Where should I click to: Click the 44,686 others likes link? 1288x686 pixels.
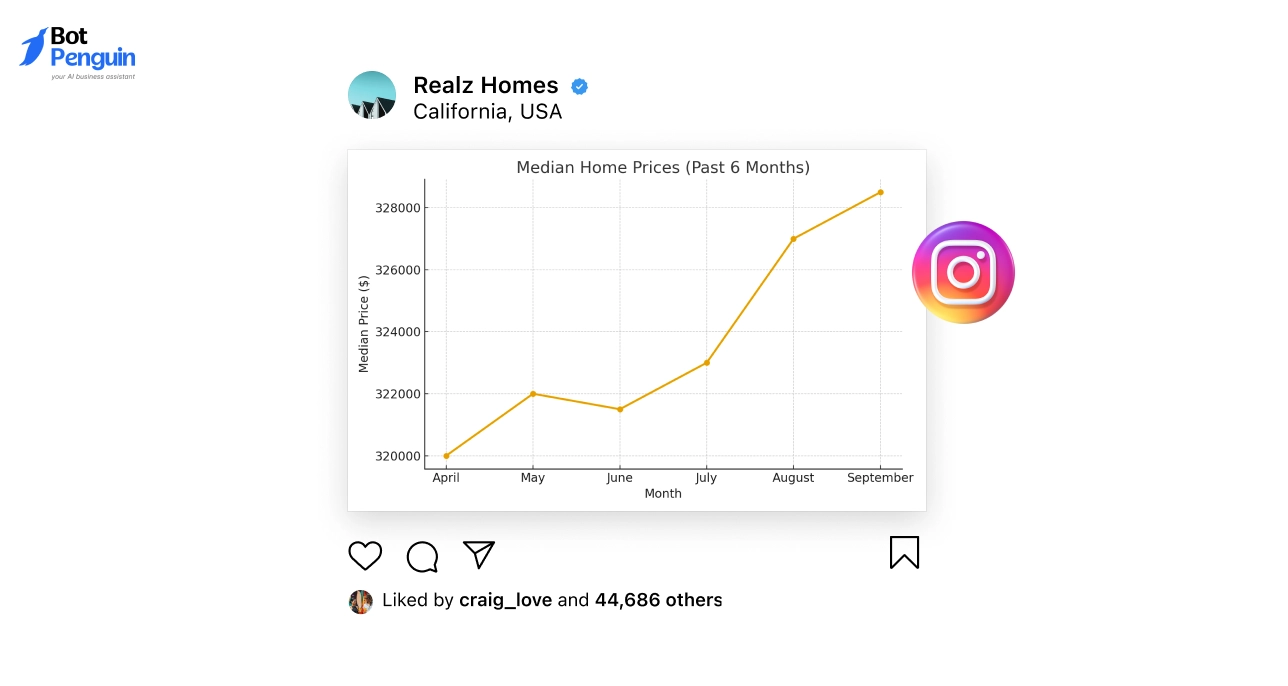(658, 600)
